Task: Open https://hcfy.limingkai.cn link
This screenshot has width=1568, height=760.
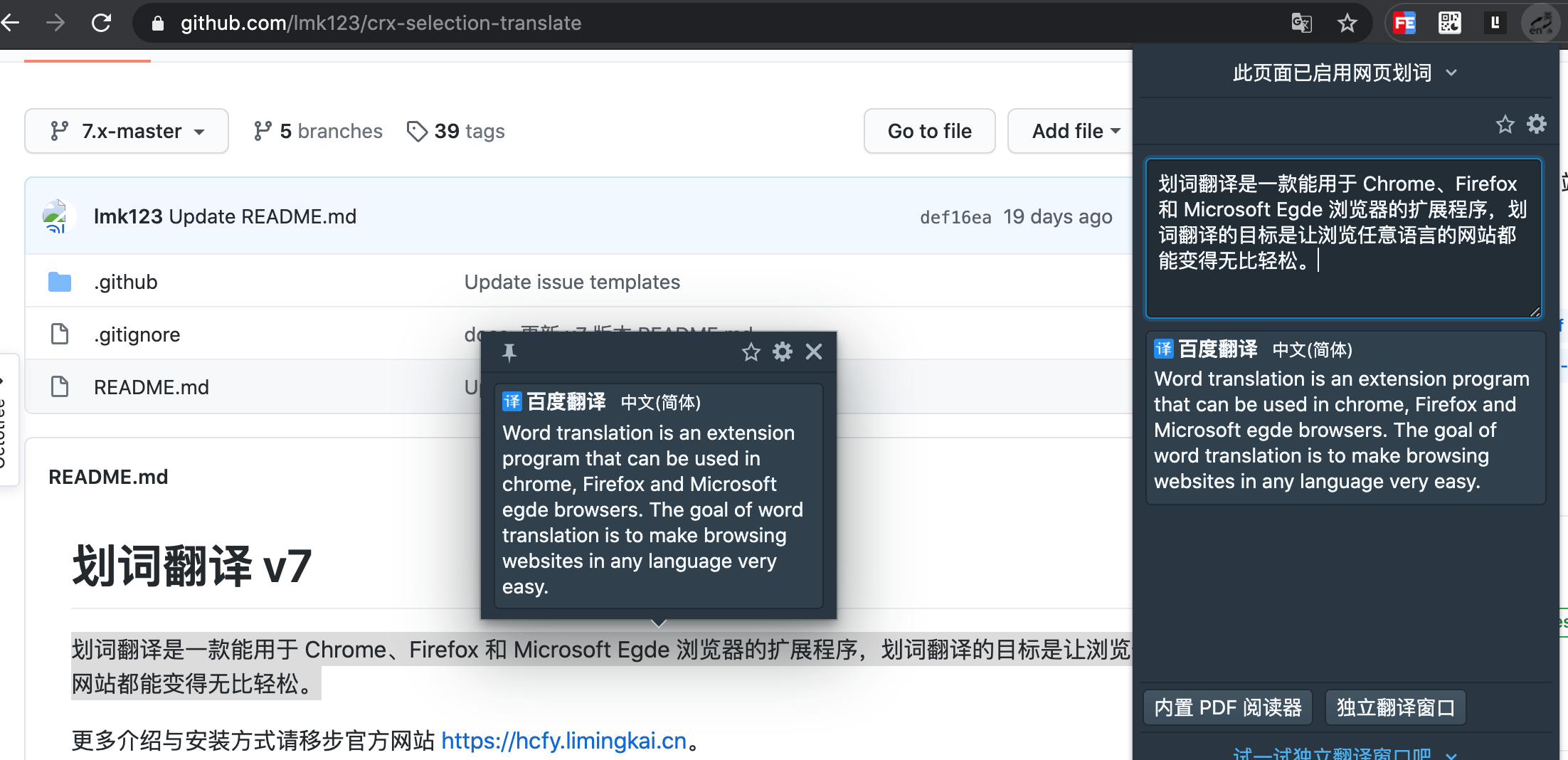Action: [563, 741]
